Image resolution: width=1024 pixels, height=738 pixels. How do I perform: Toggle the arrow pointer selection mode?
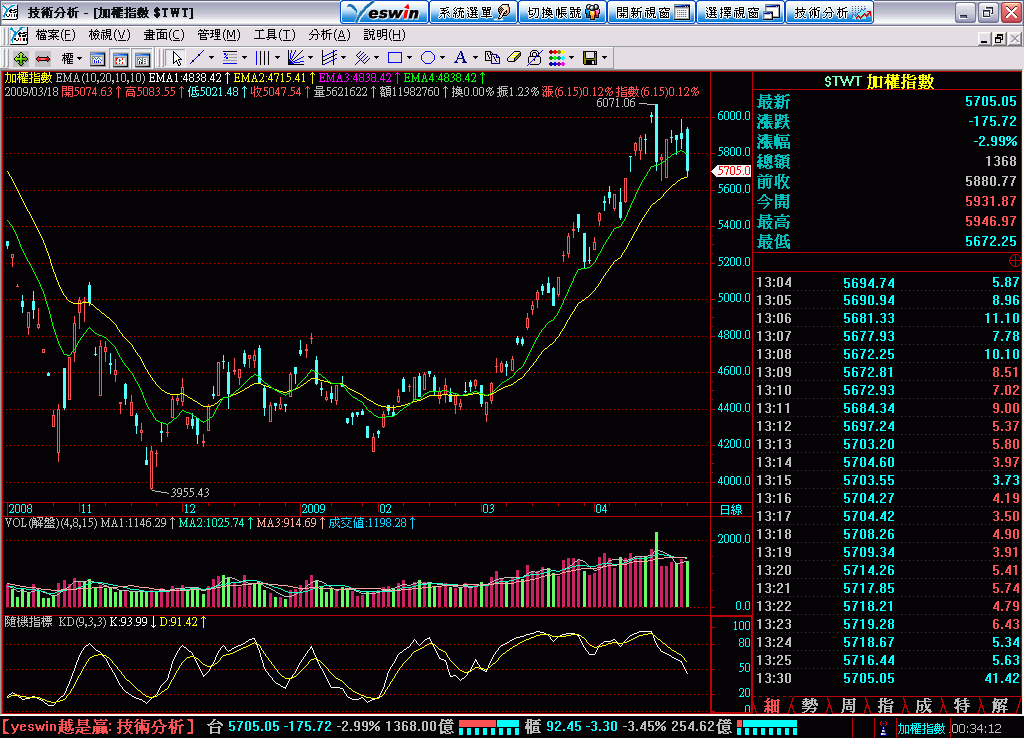tap(176, 58)
